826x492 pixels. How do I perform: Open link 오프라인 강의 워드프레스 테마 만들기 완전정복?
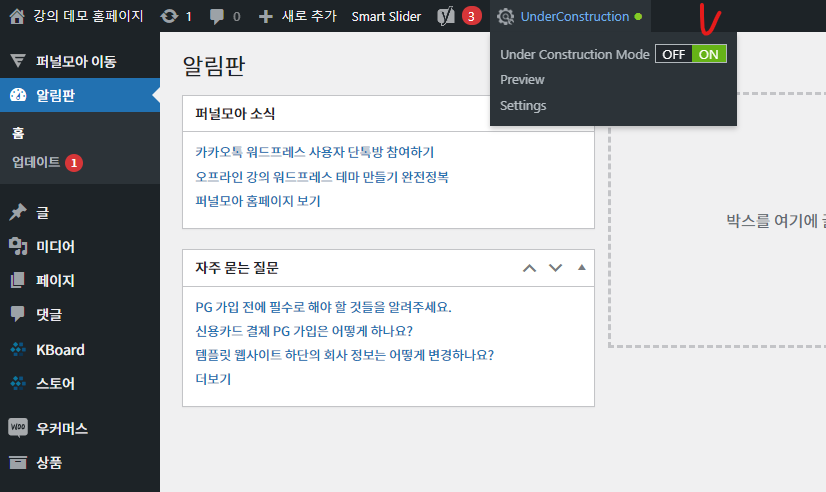322,176
